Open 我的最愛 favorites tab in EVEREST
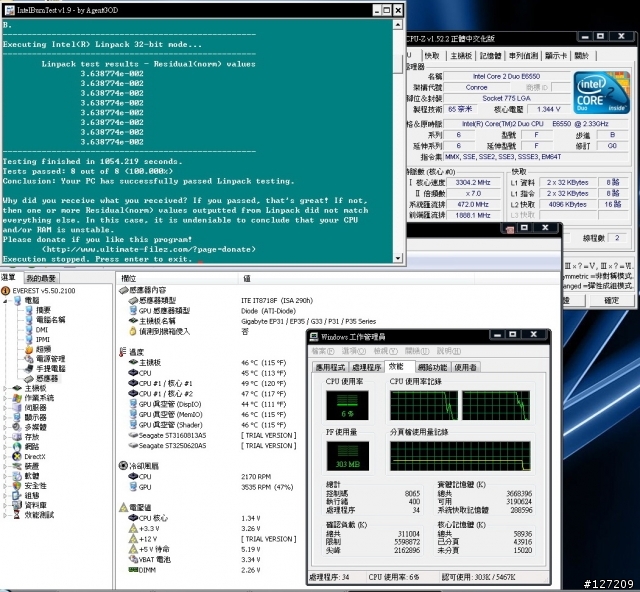The image size is (640, 592). coord(41,278)
